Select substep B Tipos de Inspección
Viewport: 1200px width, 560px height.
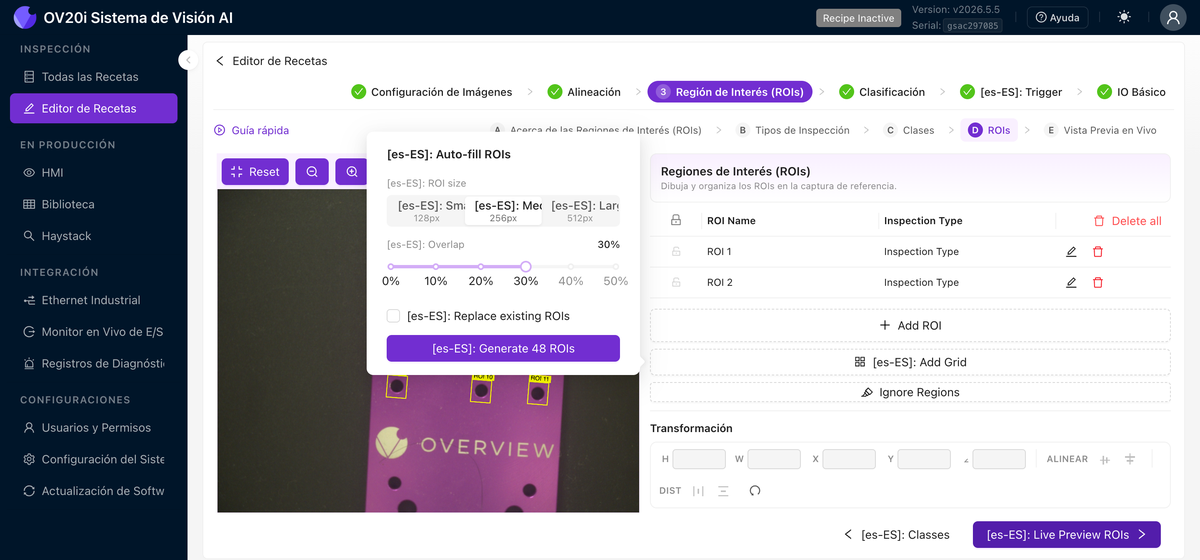[793, 130]
